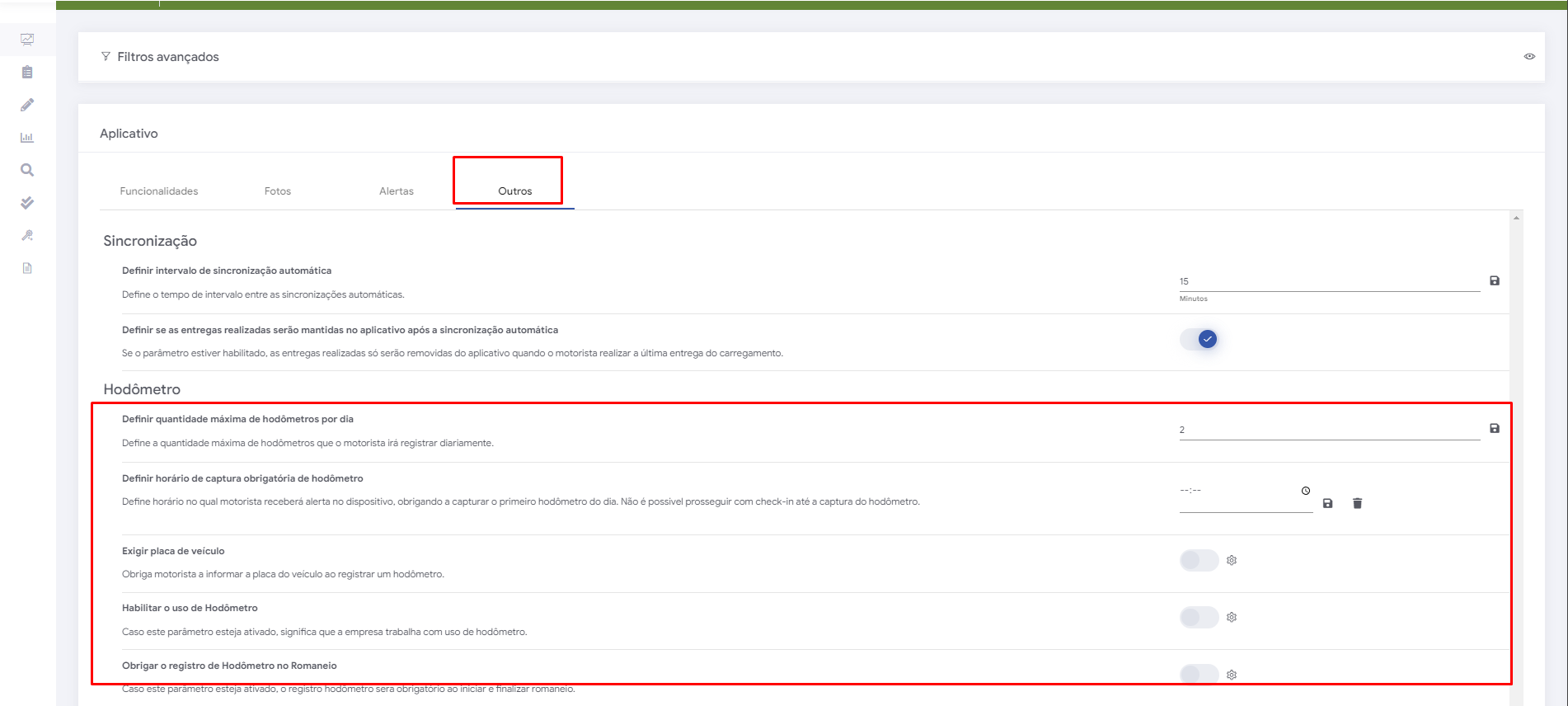Image resolution: width=1568 pixels, height=706 pixels.
Task: Save the sync interval value
Action: pyautogui.click(x=1495, y=280)
